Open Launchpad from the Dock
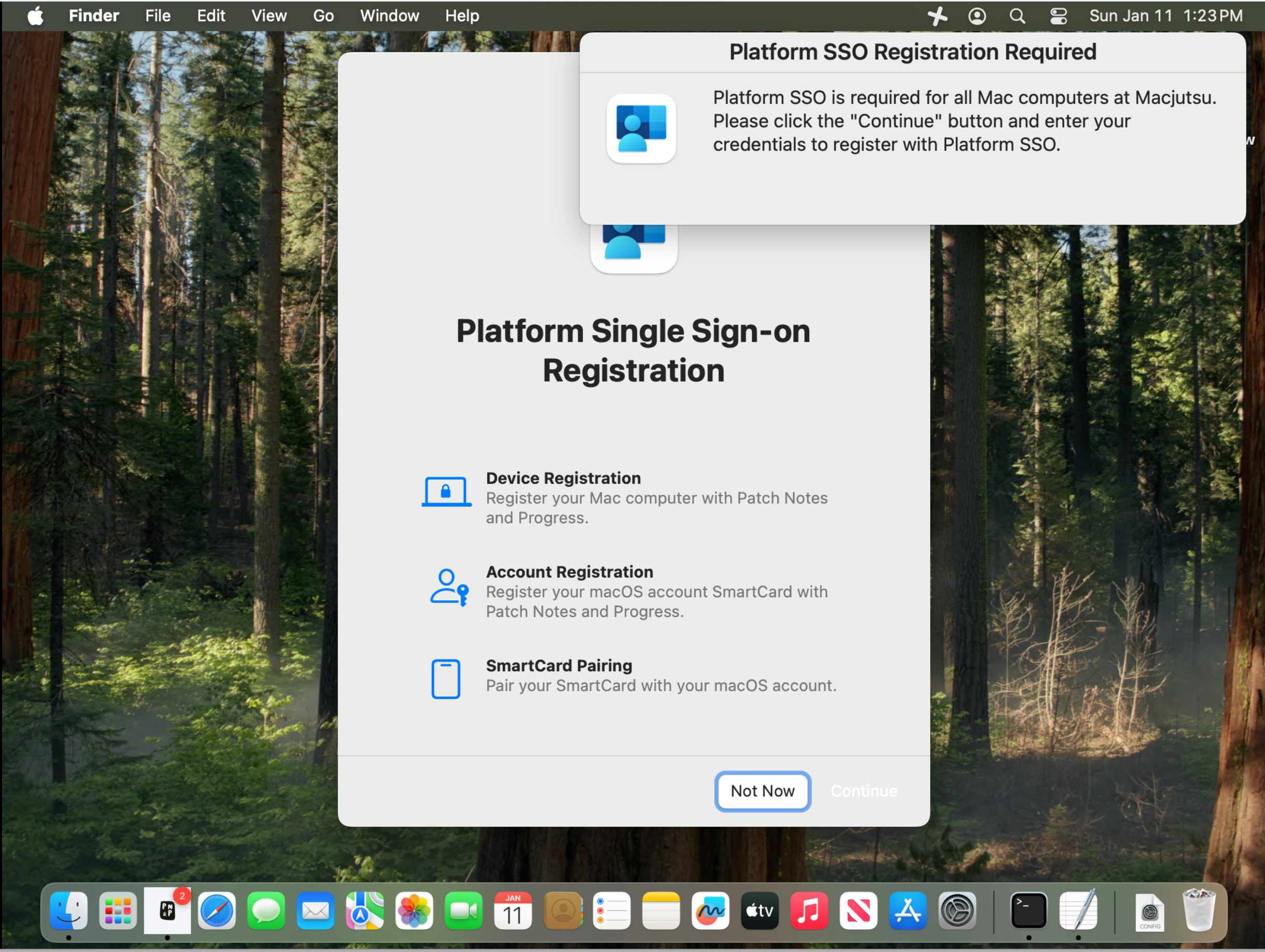The height and width of the screenshot is (952, 1265). [118, 910]
